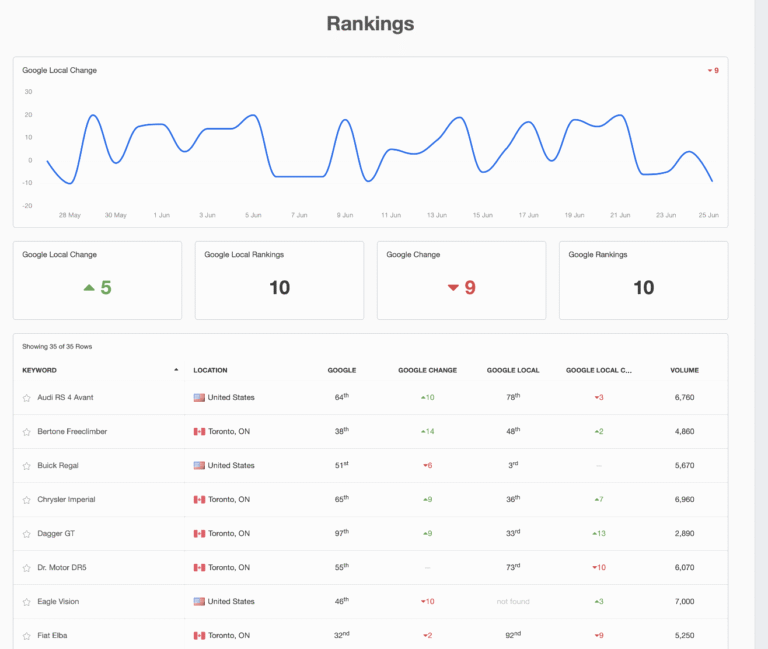Click the 64th Google rank for Audi
The image size is (768, 649).
pos(342,397)
